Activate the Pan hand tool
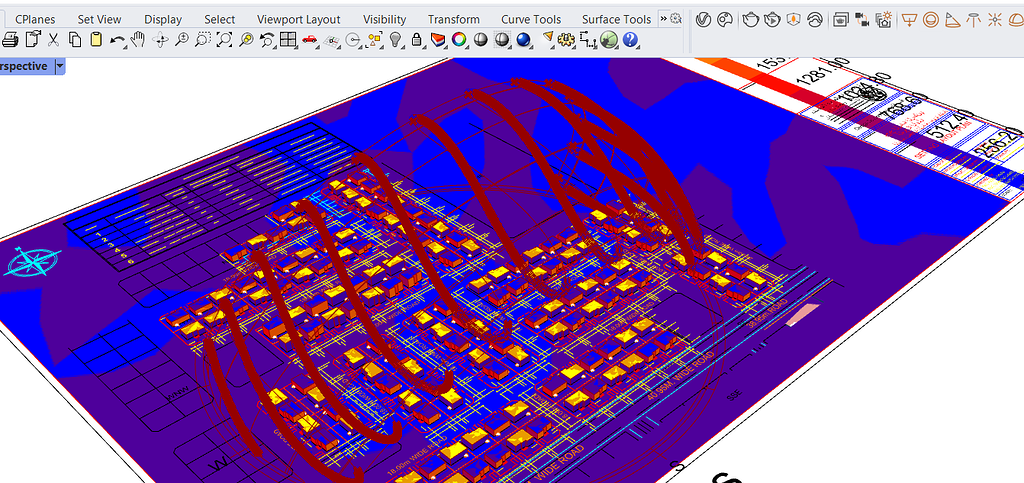This screenshot has width=1024, height=483. 138,40
